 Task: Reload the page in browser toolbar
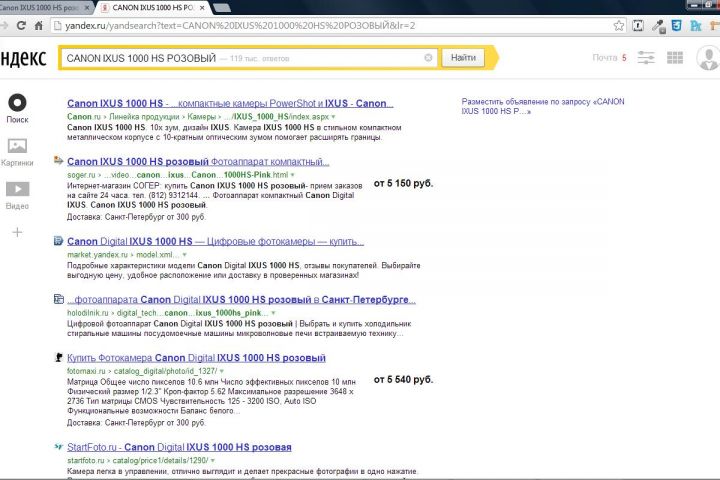(x=21, y=26)
